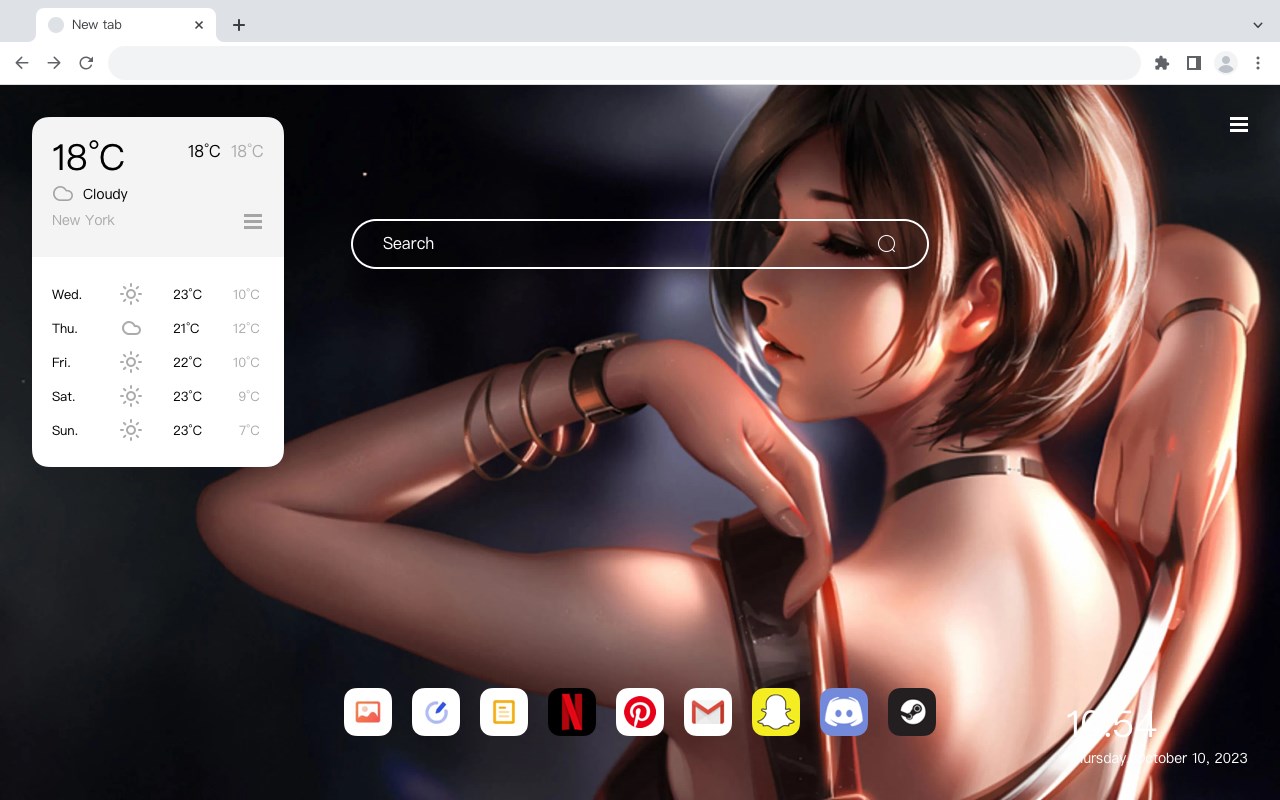Open the Chrome three-dot menu

click(x=1258, y=63)
